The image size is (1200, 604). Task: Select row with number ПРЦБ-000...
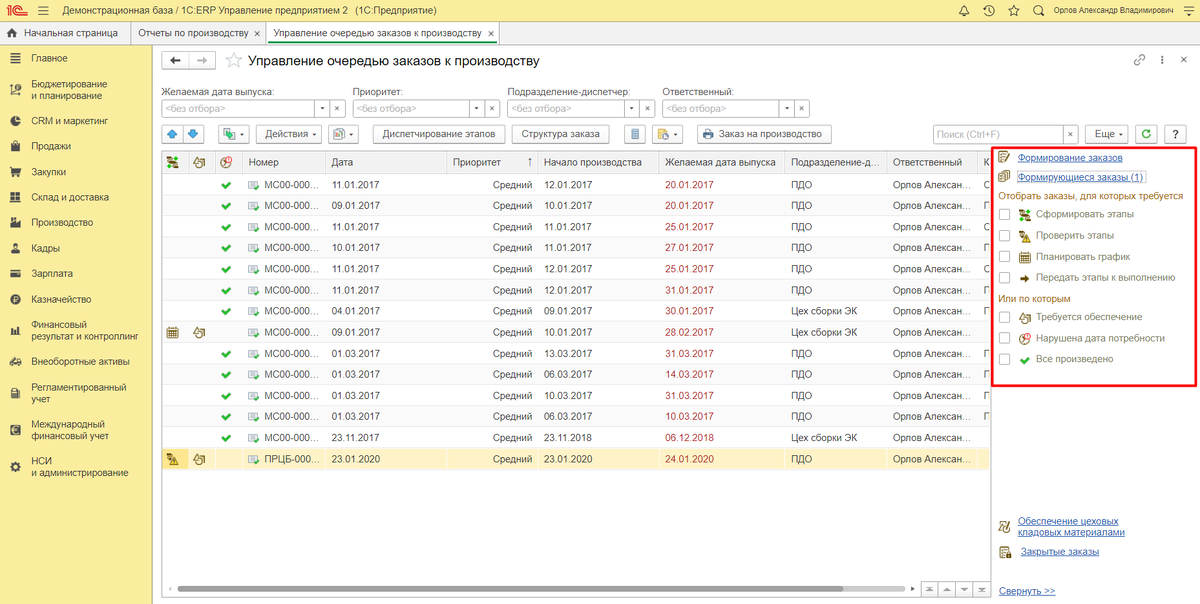click(x=576, y=459)
